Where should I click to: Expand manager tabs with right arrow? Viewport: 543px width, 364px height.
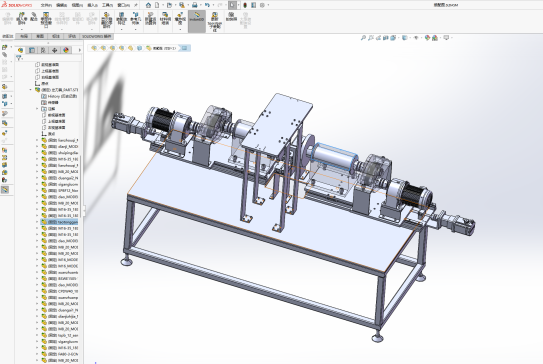[80, 50]
